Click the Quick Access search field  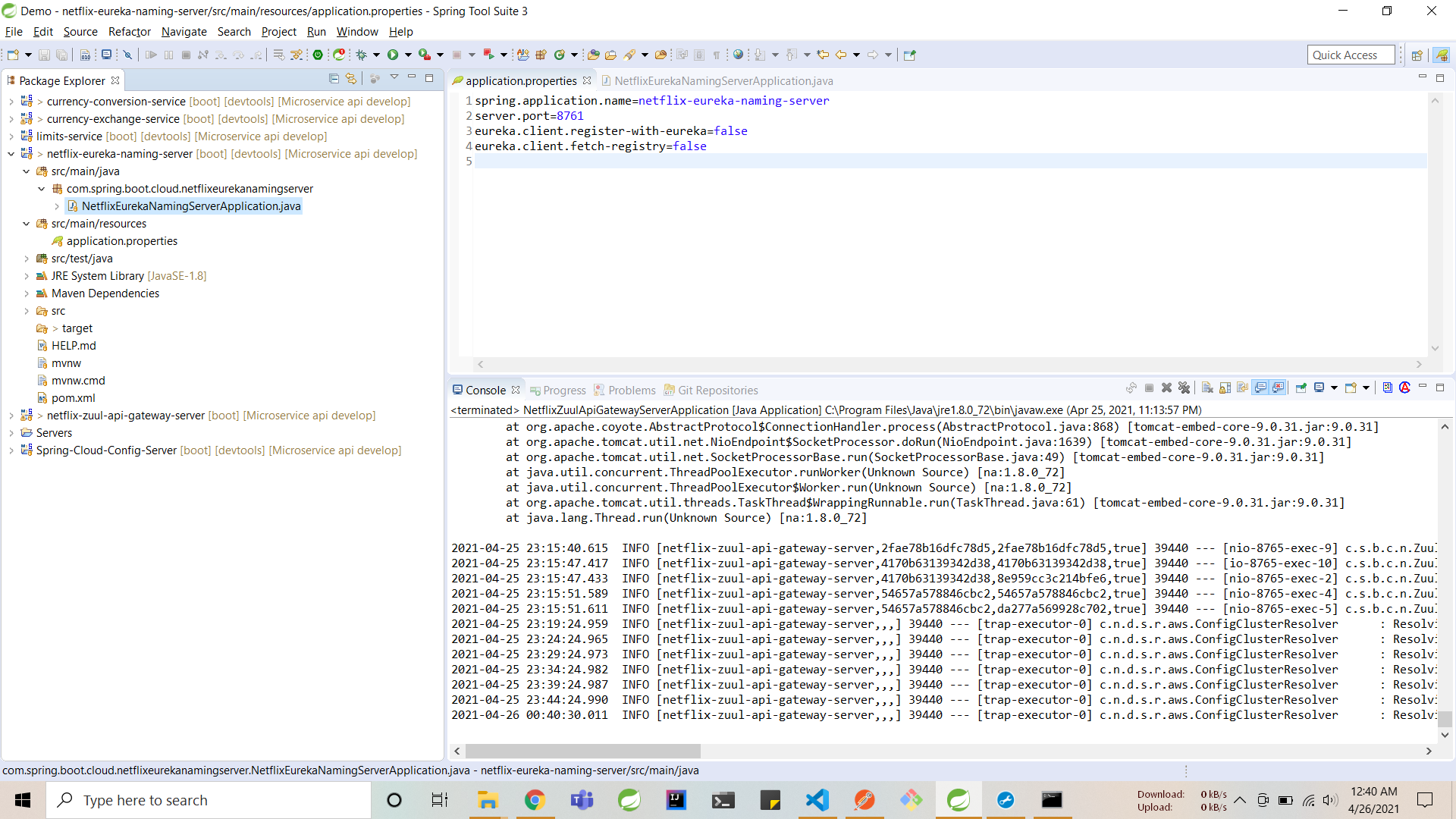pos(1350,55)
